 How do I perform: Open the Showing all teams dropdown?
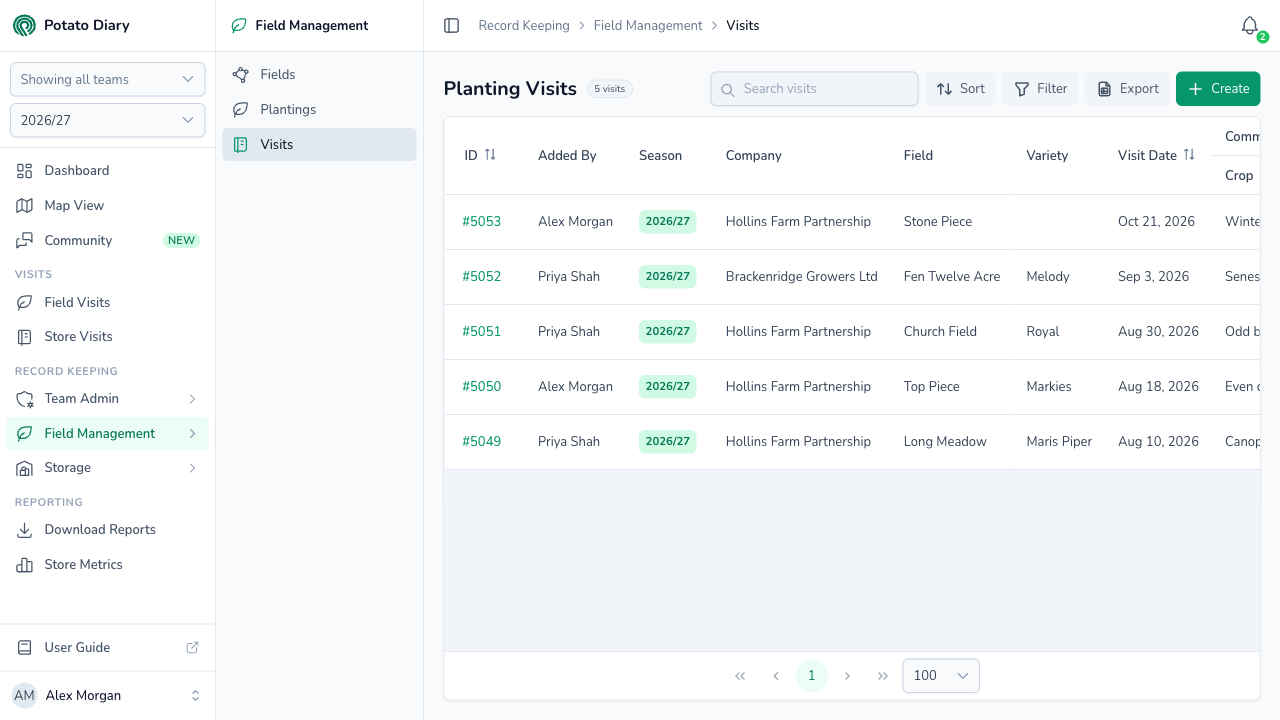(108, 79)
